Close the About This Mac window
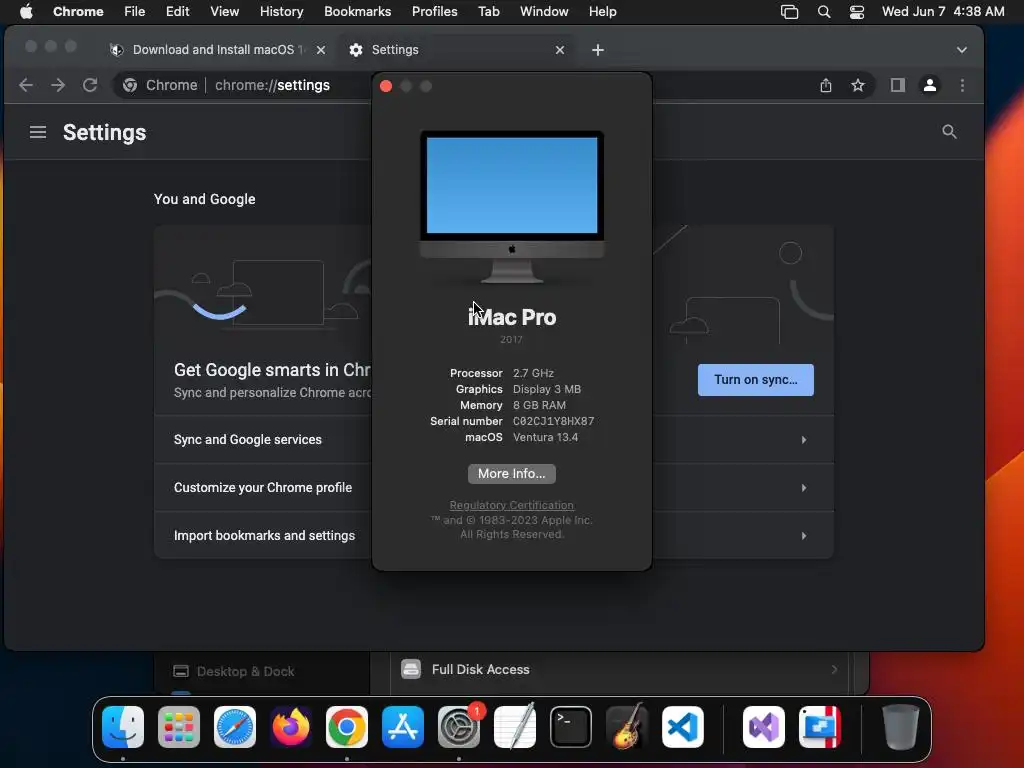The width and height of the screenshot is (1024, 768). (x=386, y=86)
